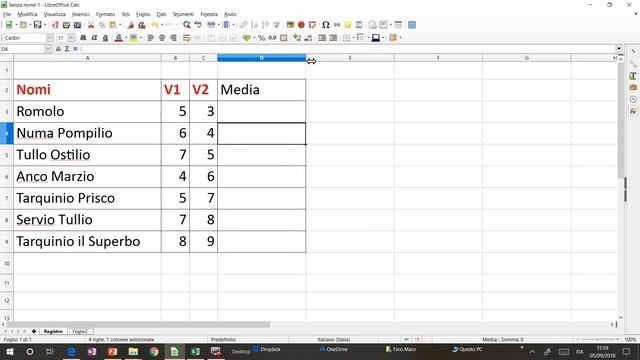Click the formula equals sign icon
This screenshot has width=640, height=360.
pos(76,49)
